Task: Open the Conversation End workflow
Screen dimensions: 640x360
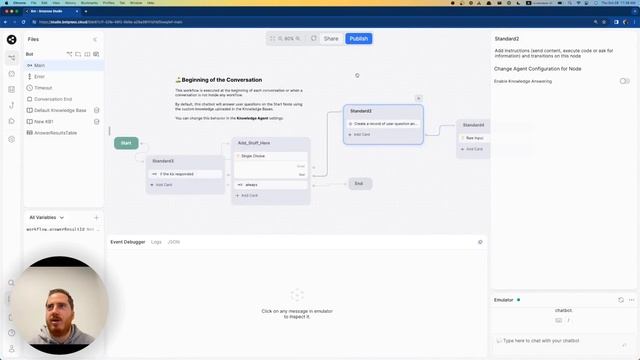Action: coord(64,99)
